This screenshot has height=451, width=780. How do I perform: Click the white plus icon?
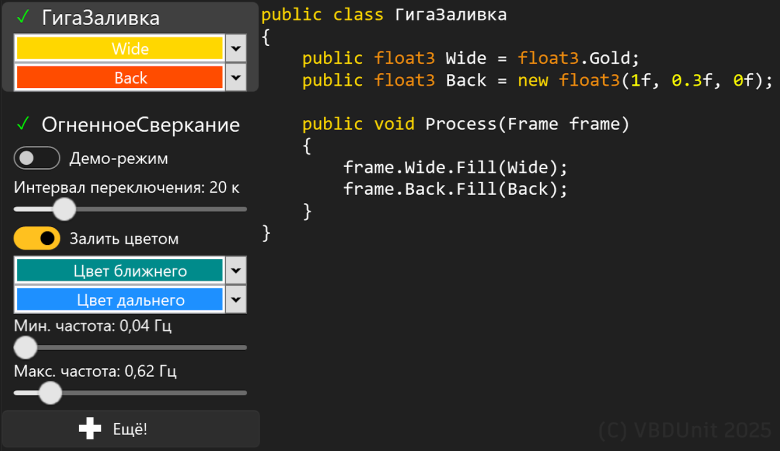click(x=90, y=428)
